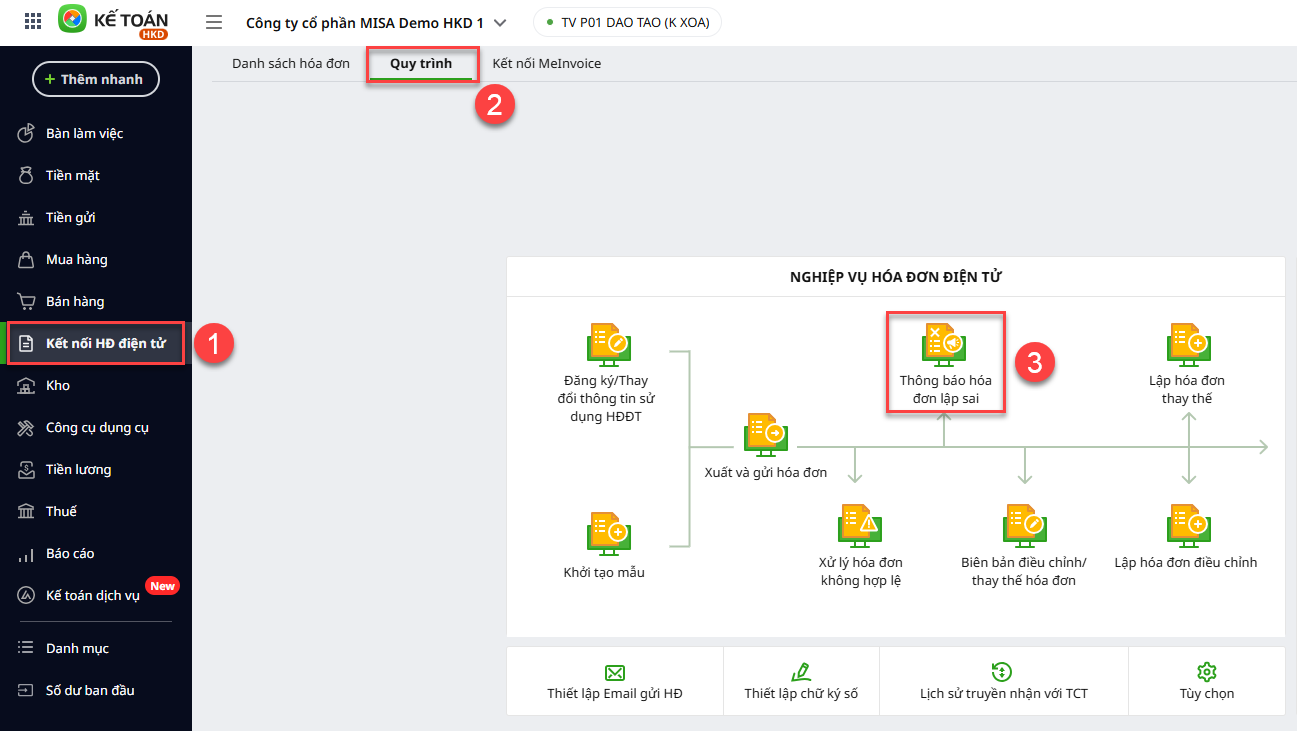Image resolution: width=1297 pixels, height=731 pixels.
Task: Click the Thêm nhanh button
Action: coord(96,79)
